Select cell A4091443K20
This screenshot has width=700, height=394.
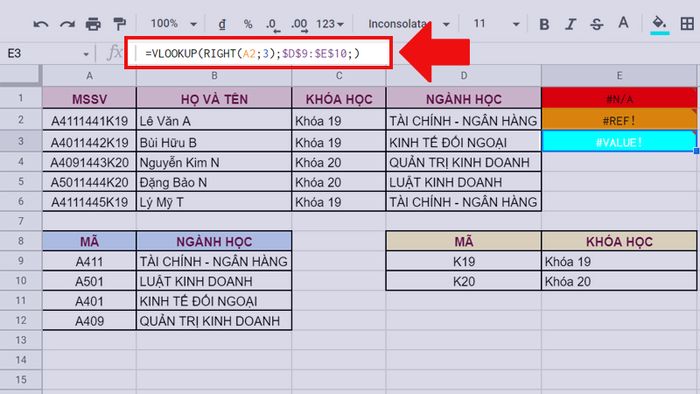[89, 162]
